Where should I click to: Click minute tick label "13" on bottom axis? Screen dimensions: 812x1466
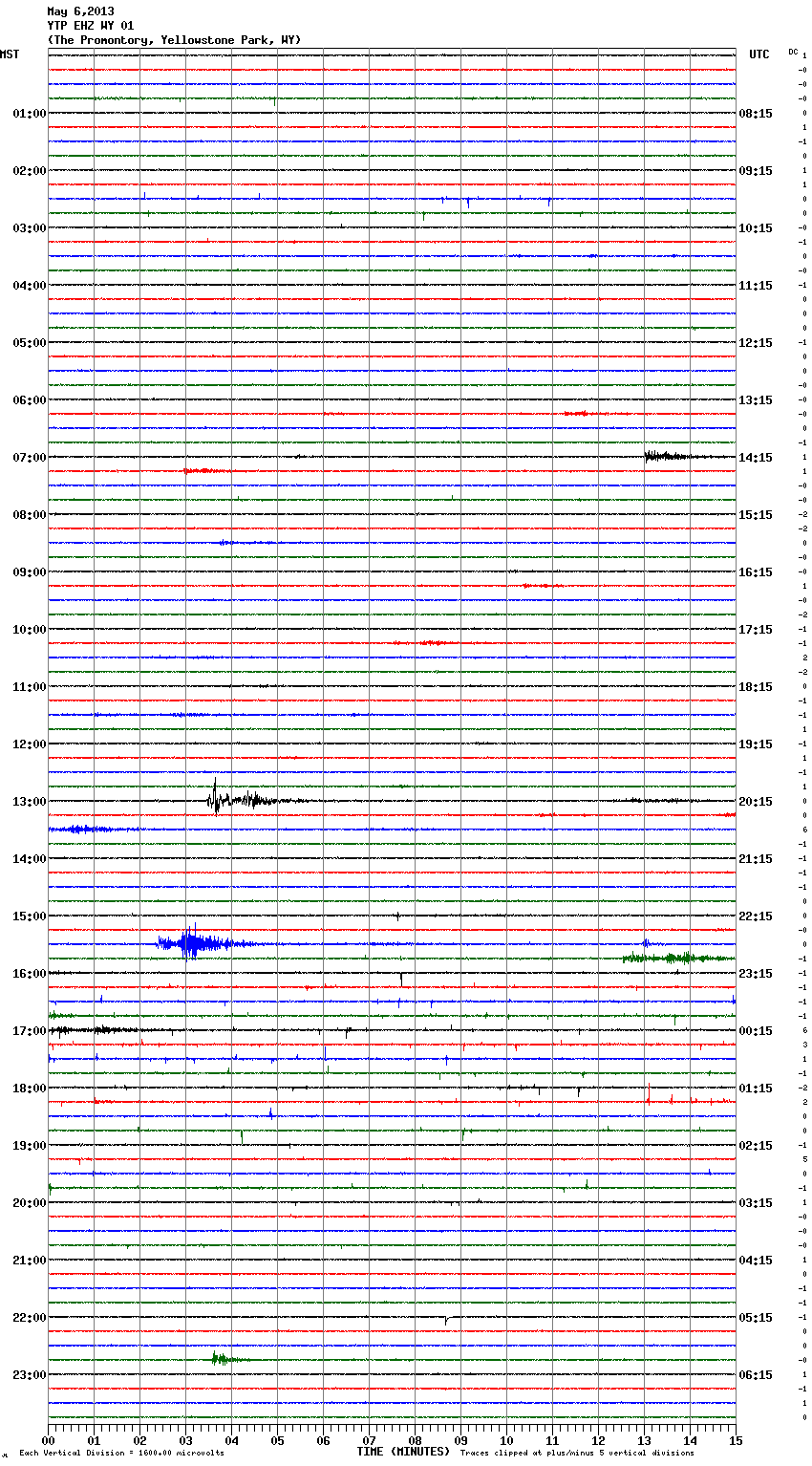pyautogui.click(x=644, y=1440)
